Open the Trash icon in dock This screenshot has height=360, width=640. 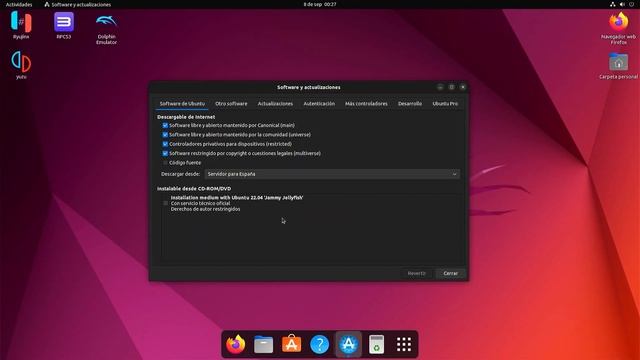click(376, 344)
